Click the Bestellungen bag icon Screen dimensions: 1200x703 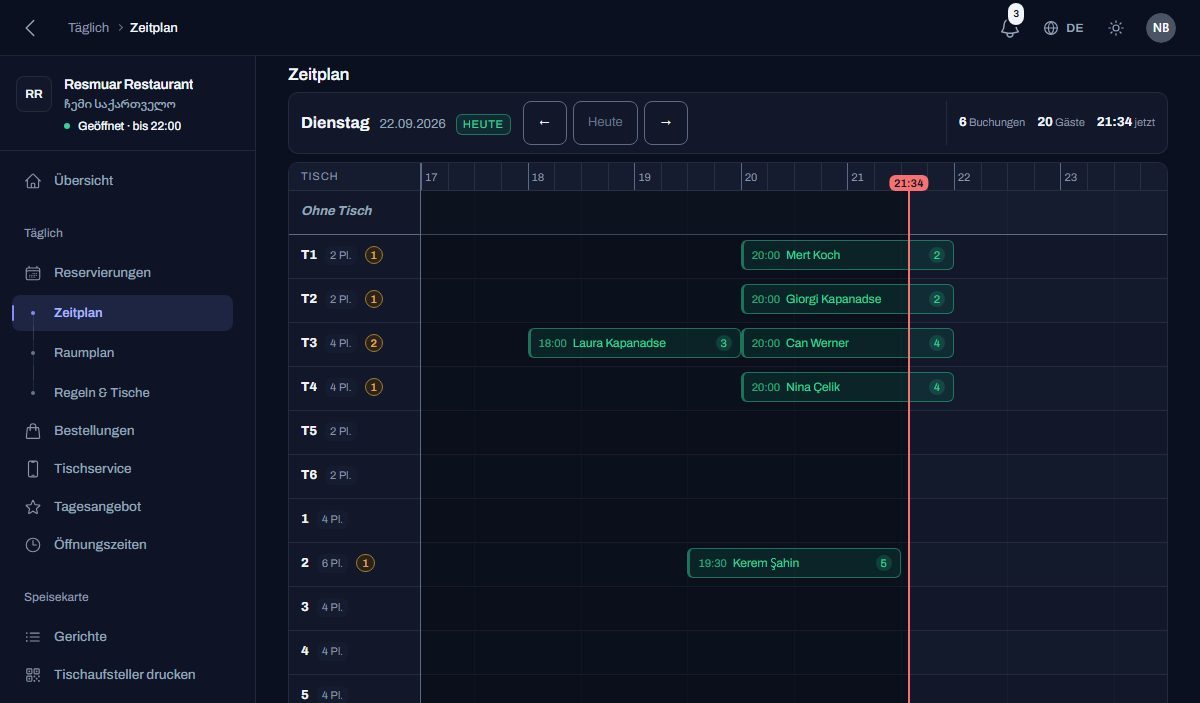pos(33,431)
